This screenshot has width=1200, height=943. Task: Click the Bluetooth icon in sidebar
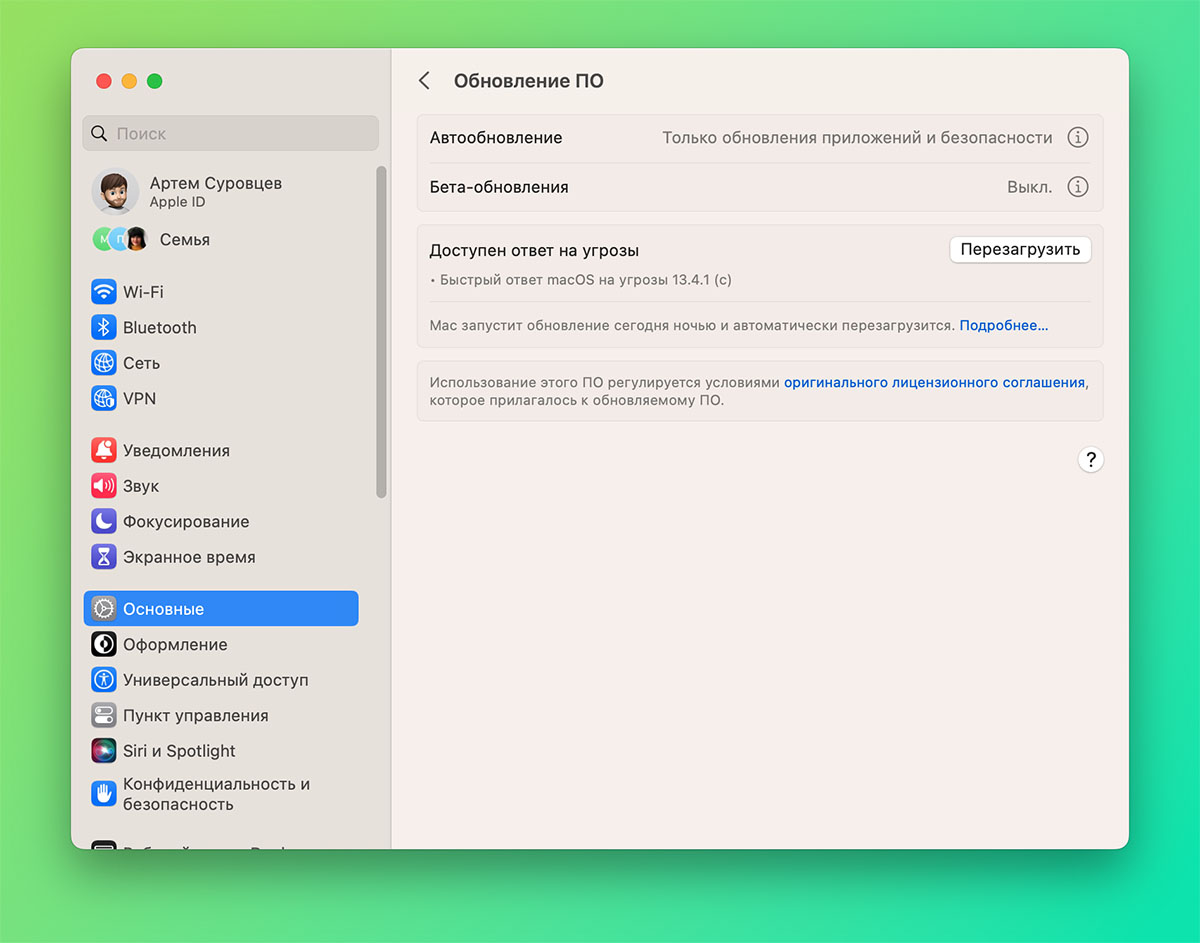[x=104, y=328]
